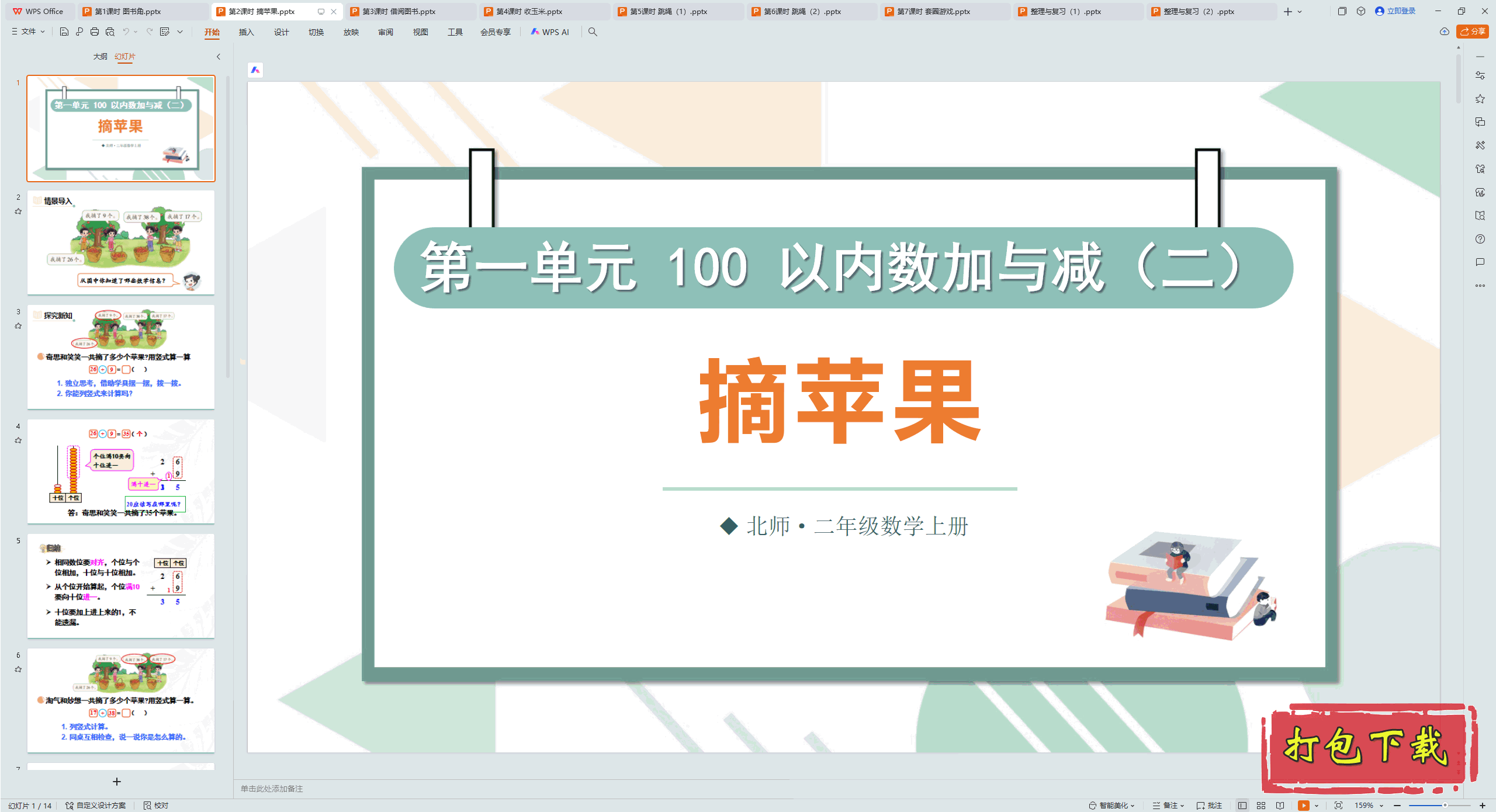
Task: Click the search magnifier next to WPS AI
Action: [x=593, y=32]
